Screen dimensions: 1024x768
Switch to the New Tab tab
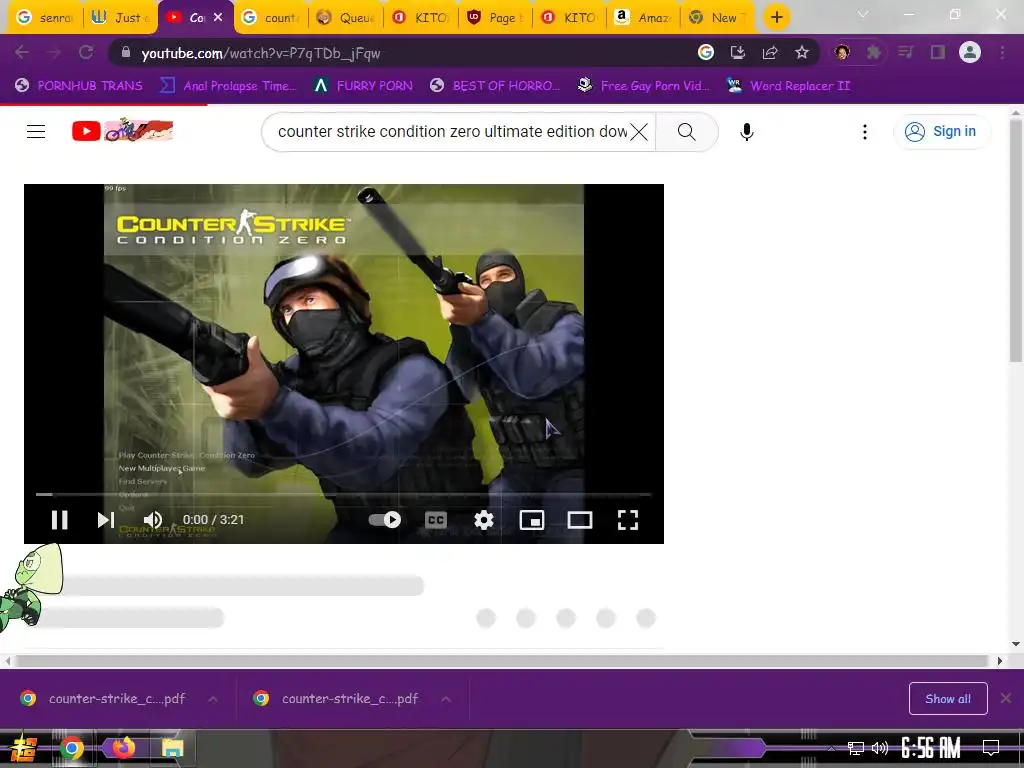[716, 18]
